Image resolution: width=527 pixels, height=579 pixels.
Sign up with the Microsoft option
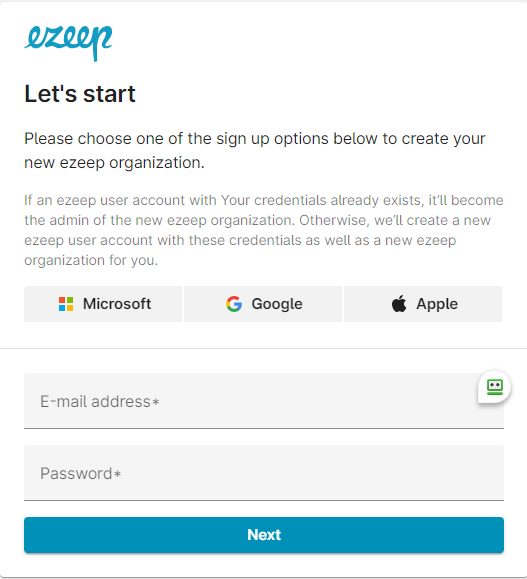[103, 304]
